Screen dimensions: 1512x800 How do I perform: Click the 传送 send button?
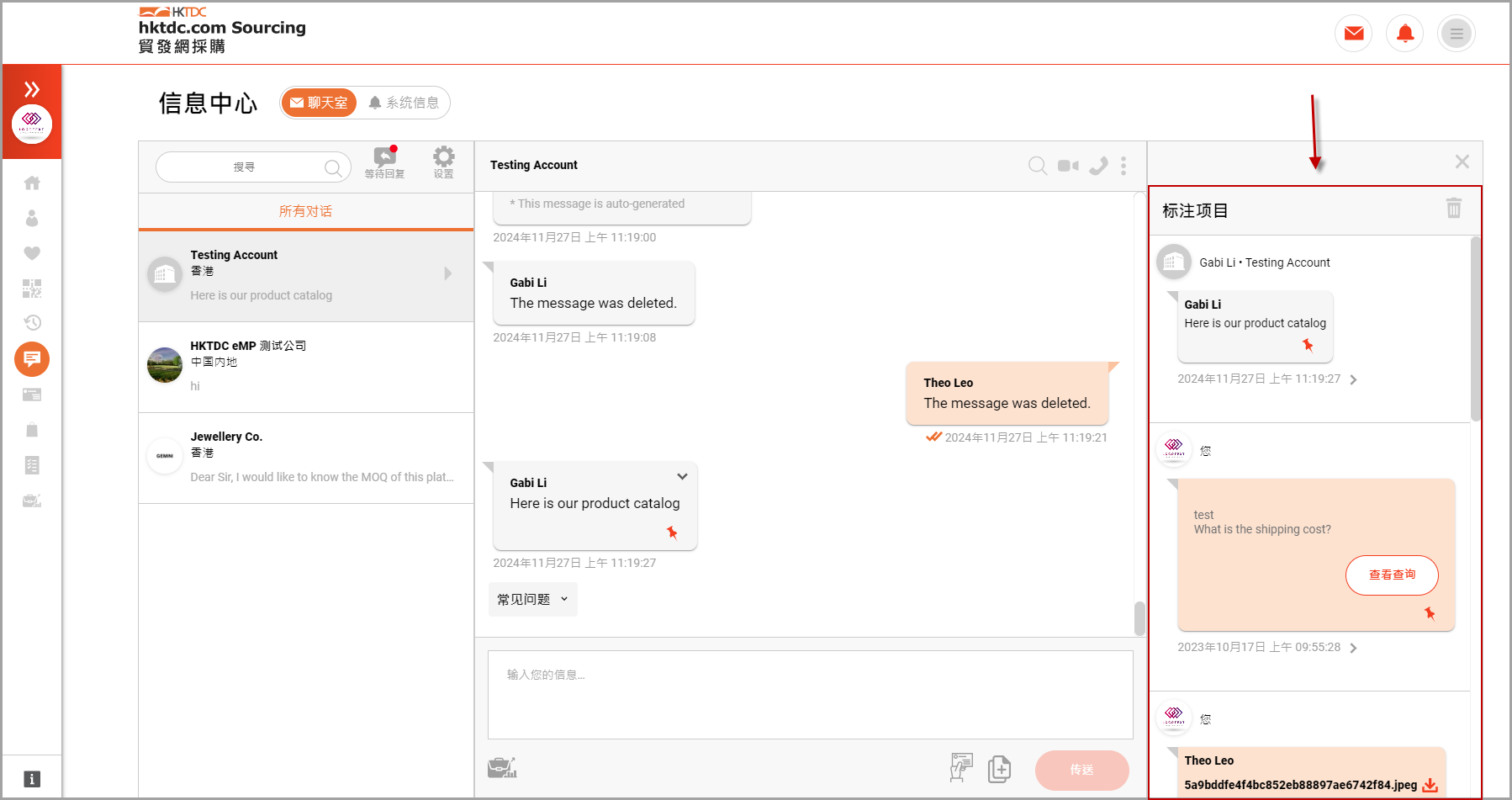pos(1081,770)
